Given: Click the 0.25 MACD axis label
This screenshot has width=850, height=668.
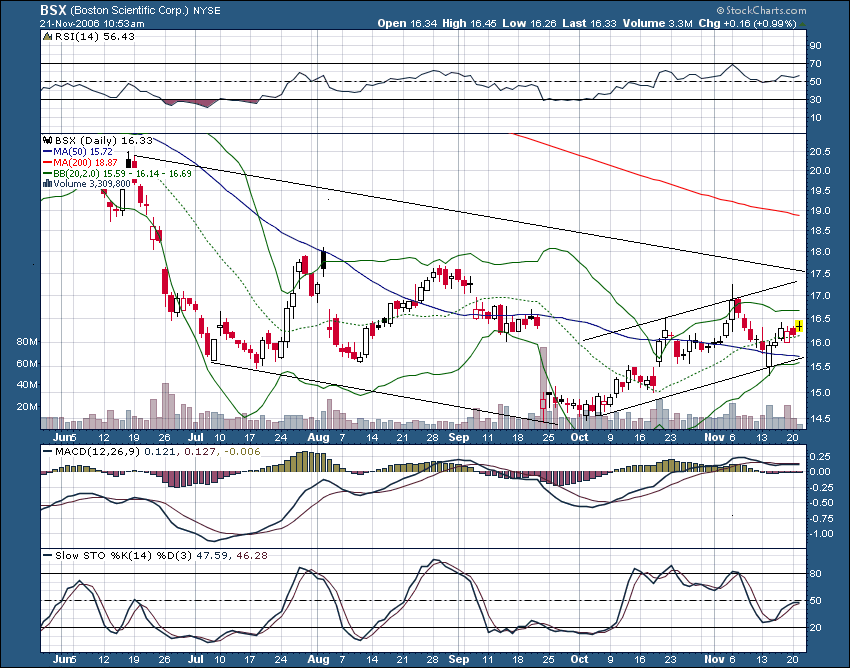Looking at the screenshot, I should 820,457.
